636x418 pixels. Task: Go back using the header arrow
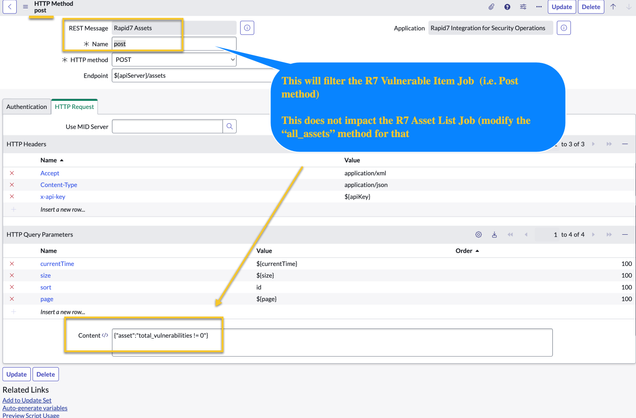(x=9, y=7)
